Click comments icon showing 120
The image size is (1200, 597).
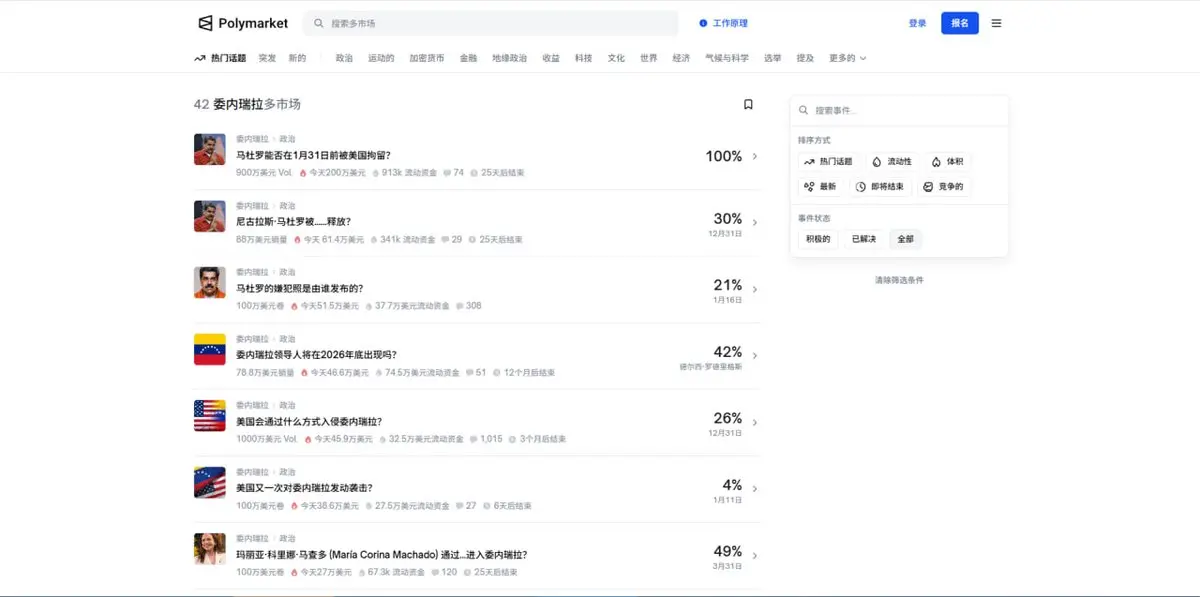point(435,572)
